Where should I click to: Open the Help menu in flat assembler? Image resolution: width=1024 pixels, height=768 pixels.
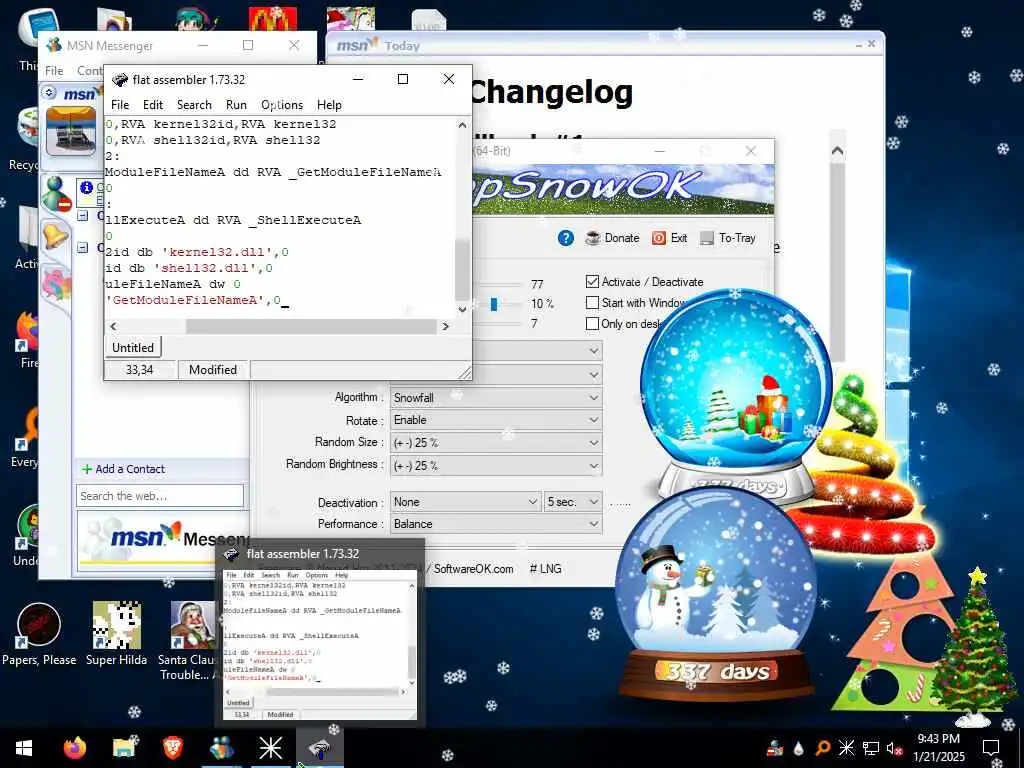pyautogui.click(x=329, y=104)
